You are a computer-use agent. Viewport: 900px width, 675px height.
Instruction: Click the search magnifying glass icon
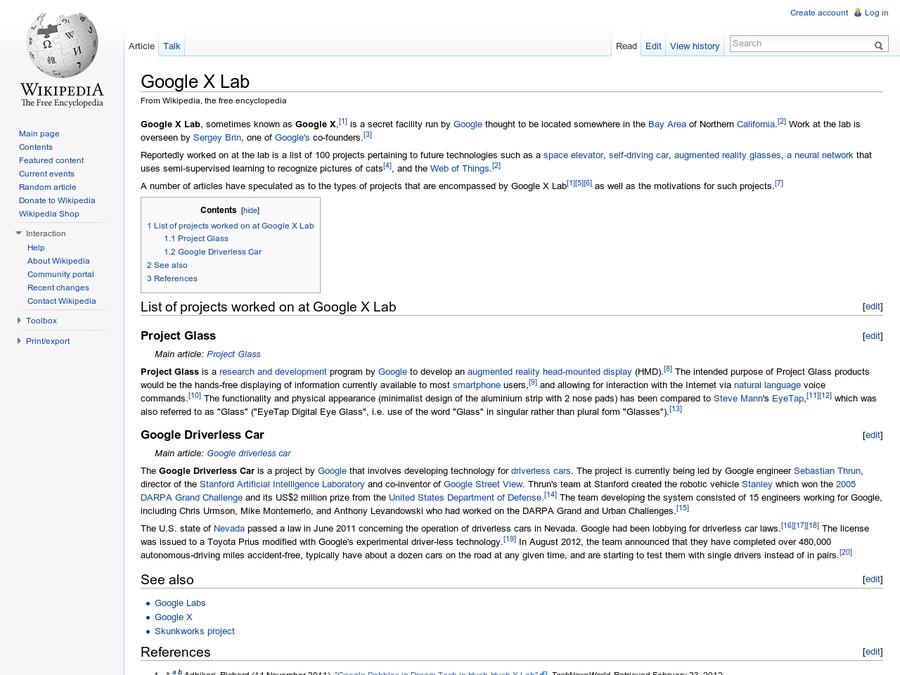click(878, 44)
